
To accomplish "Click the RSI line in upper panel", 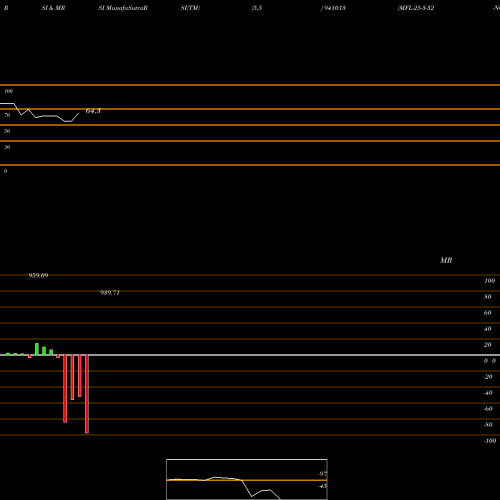I will 39,113.
